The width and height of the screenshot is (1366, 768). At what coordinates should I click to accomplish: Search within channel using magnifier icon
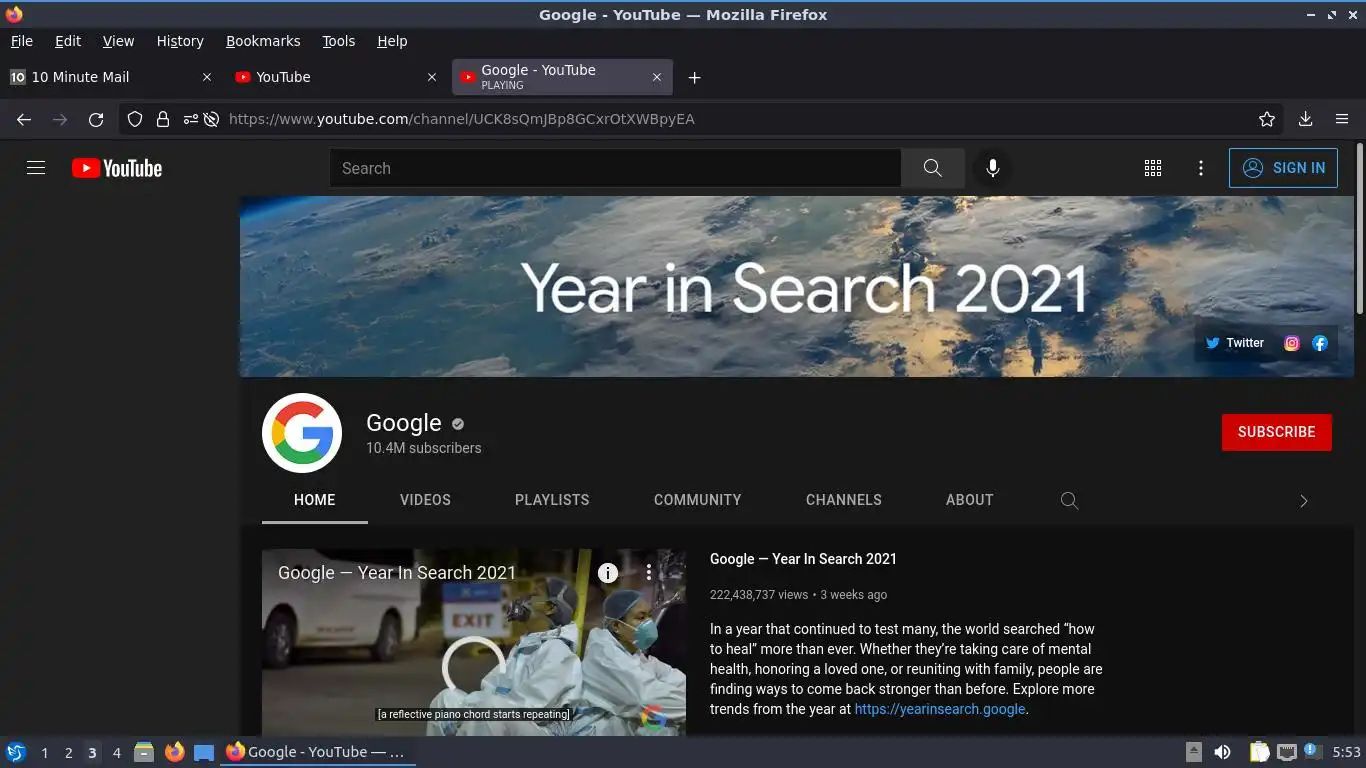[1069, 500]
